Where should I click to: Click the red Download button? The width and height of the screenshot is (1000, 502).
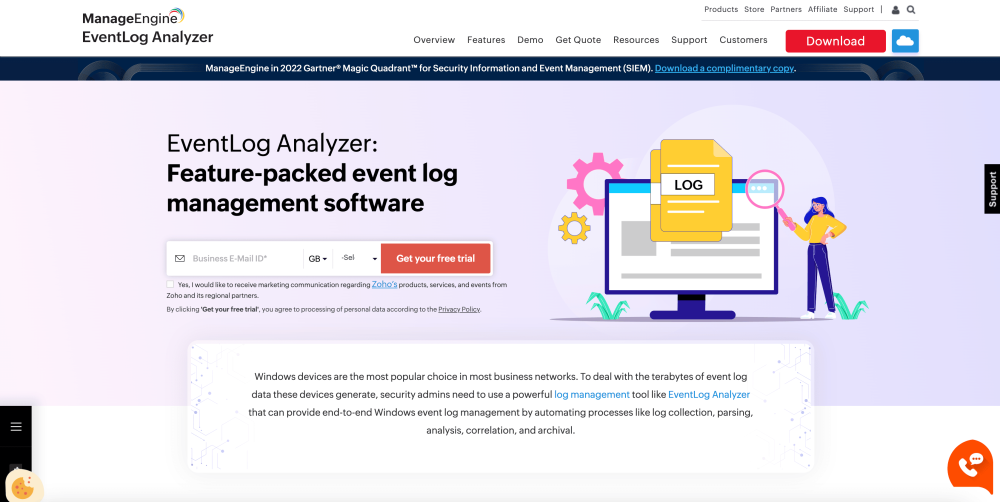[835, 41]
